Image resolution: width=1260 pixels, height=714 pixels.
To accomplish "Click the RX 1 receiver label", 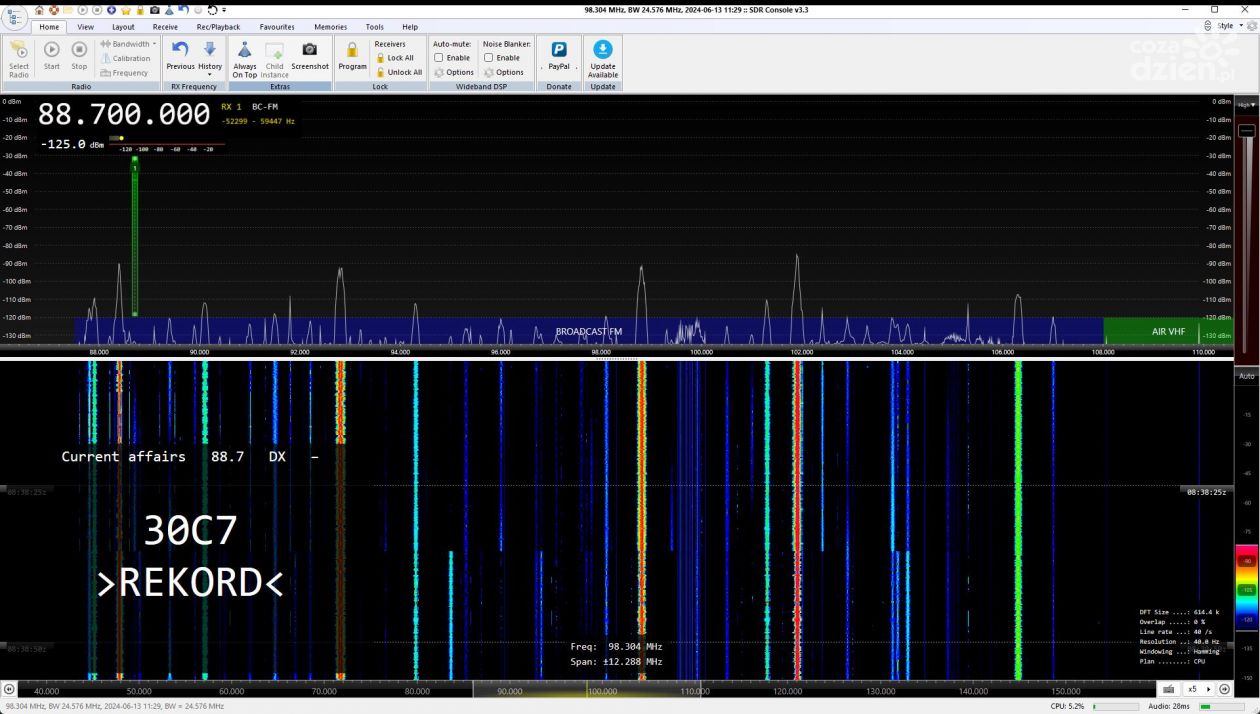I will (231, 106).
